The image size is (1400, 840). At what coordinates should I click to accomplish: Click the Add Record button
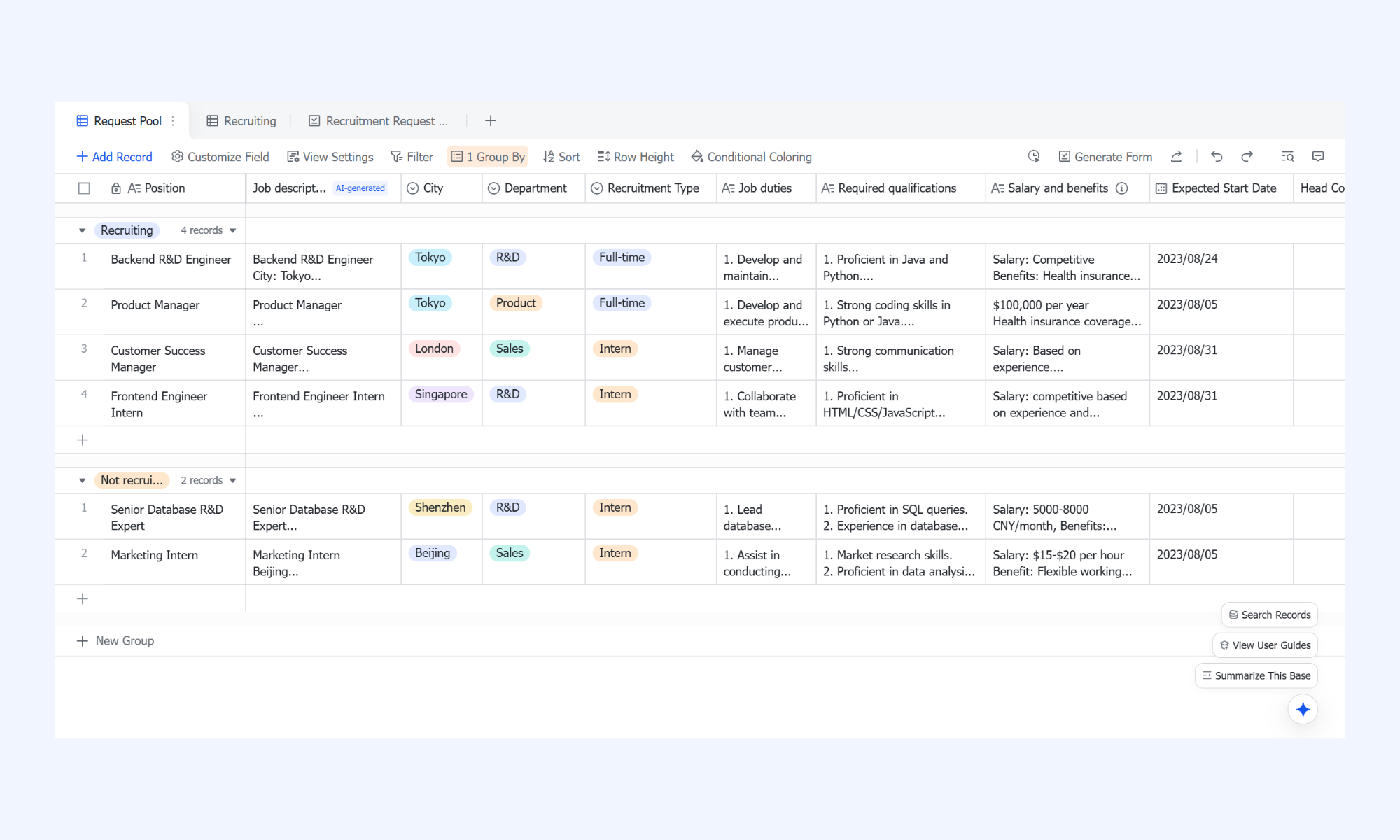pos(114,157)
